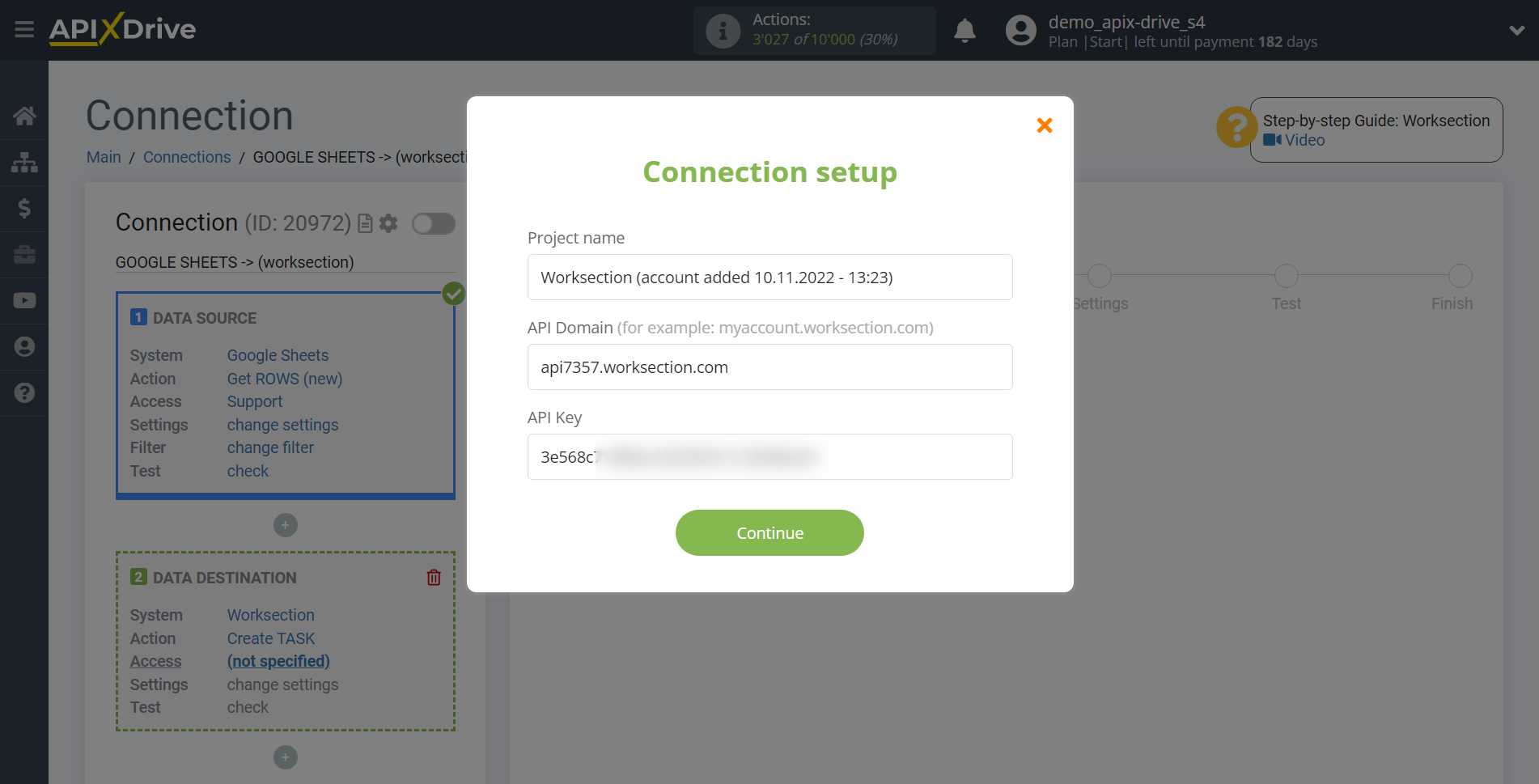Open Connections sitemap icon in sidebar
Viewport: 1539px width, 784px height.
point(24,162)
